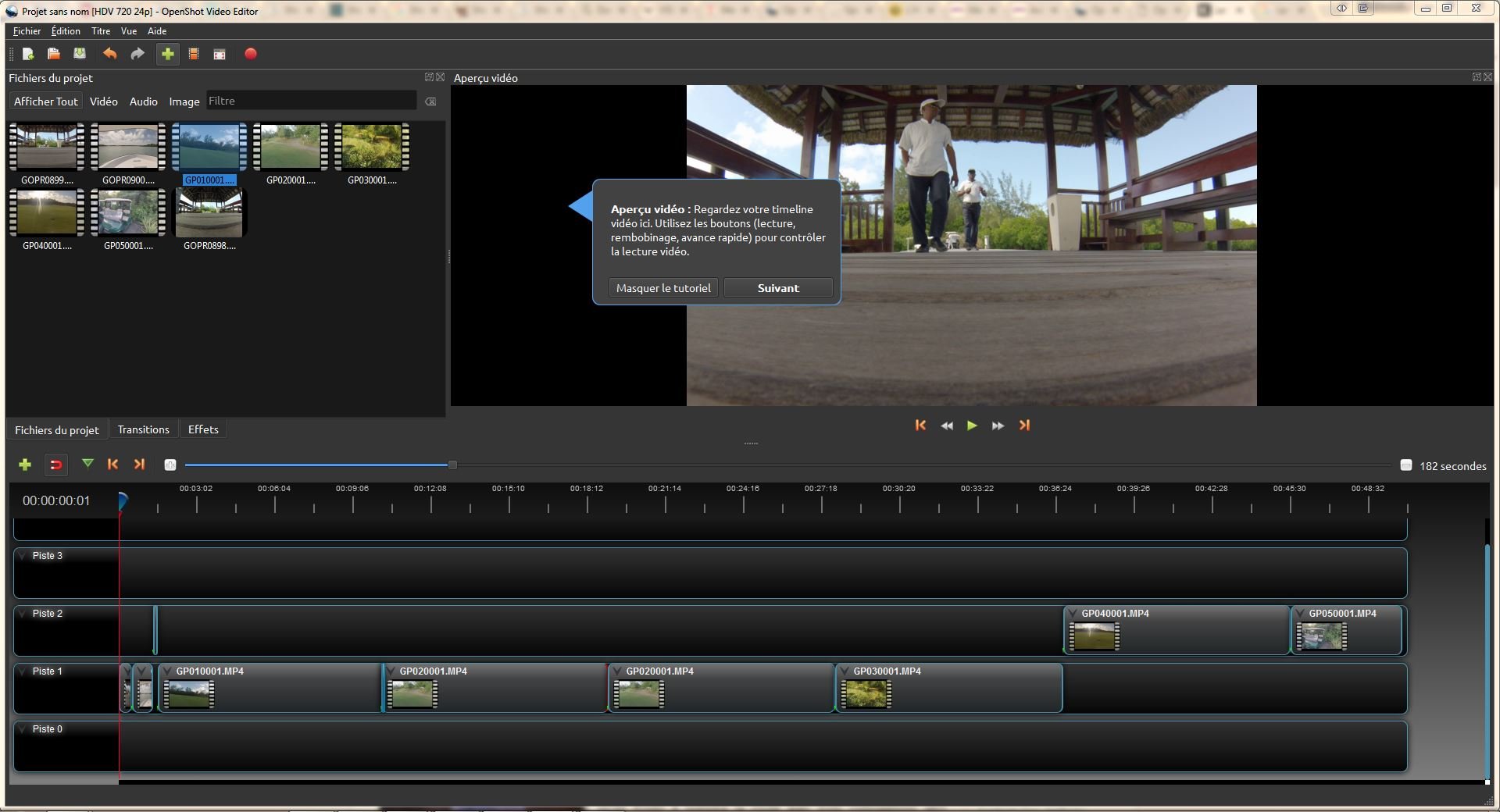
Task: Click the red Export Video button
Action: point(251,54)
